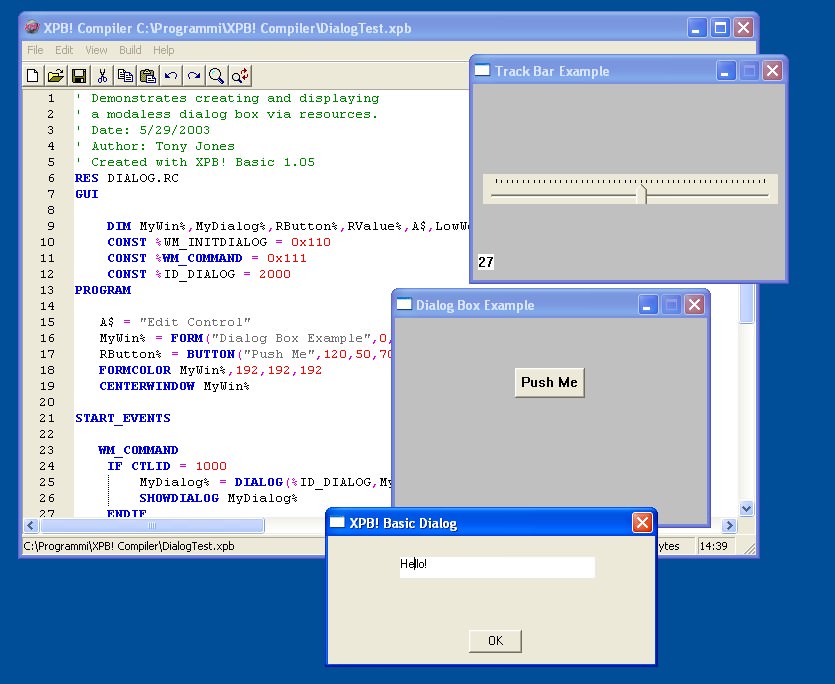Viewport: 835px width, 684px height.
Task: Click the A$ = "Edit Control" line
Action: pyautogui.click(x=175, y=322)
